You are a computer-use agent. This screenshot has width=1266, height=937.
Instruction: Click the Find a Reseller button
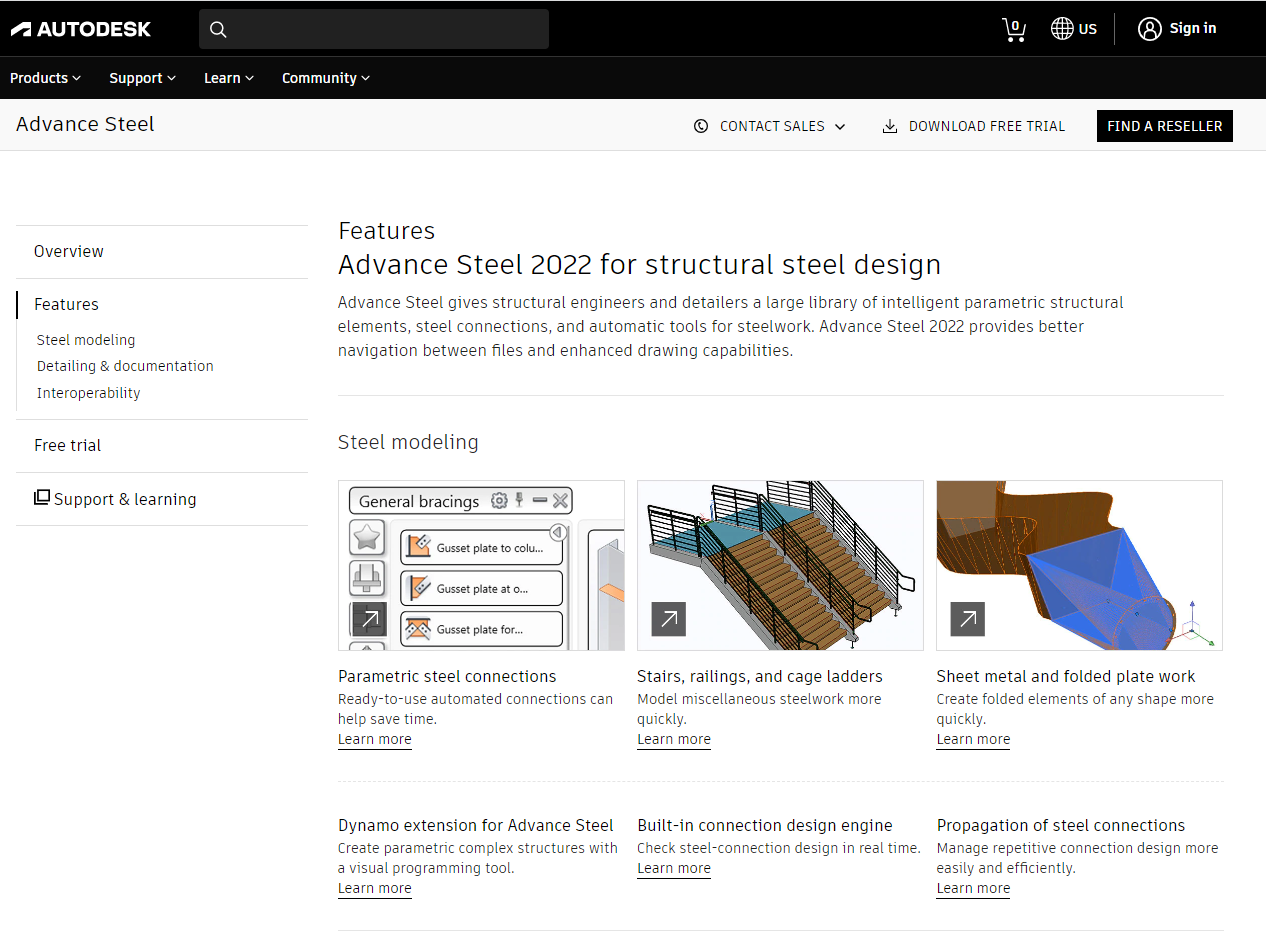pyautogui.click(x=1164, y=125)
